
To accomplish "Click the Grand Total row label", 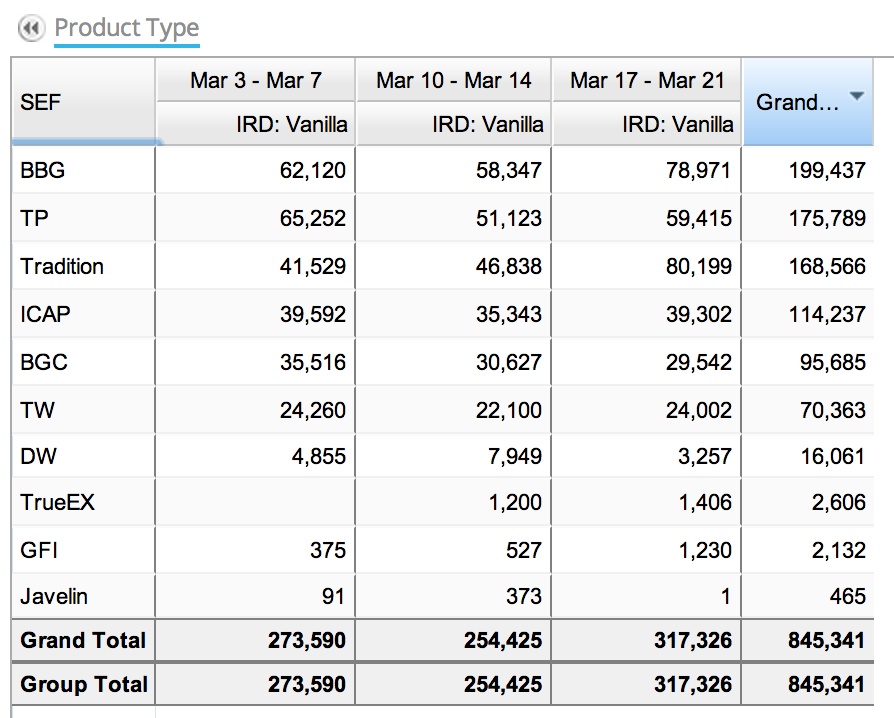I will tap(83, 640).
